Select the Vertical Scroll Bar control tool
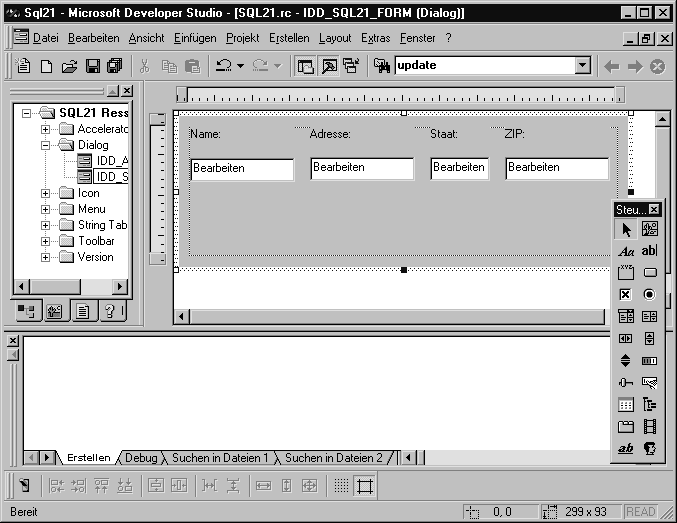 pos(649,339)
